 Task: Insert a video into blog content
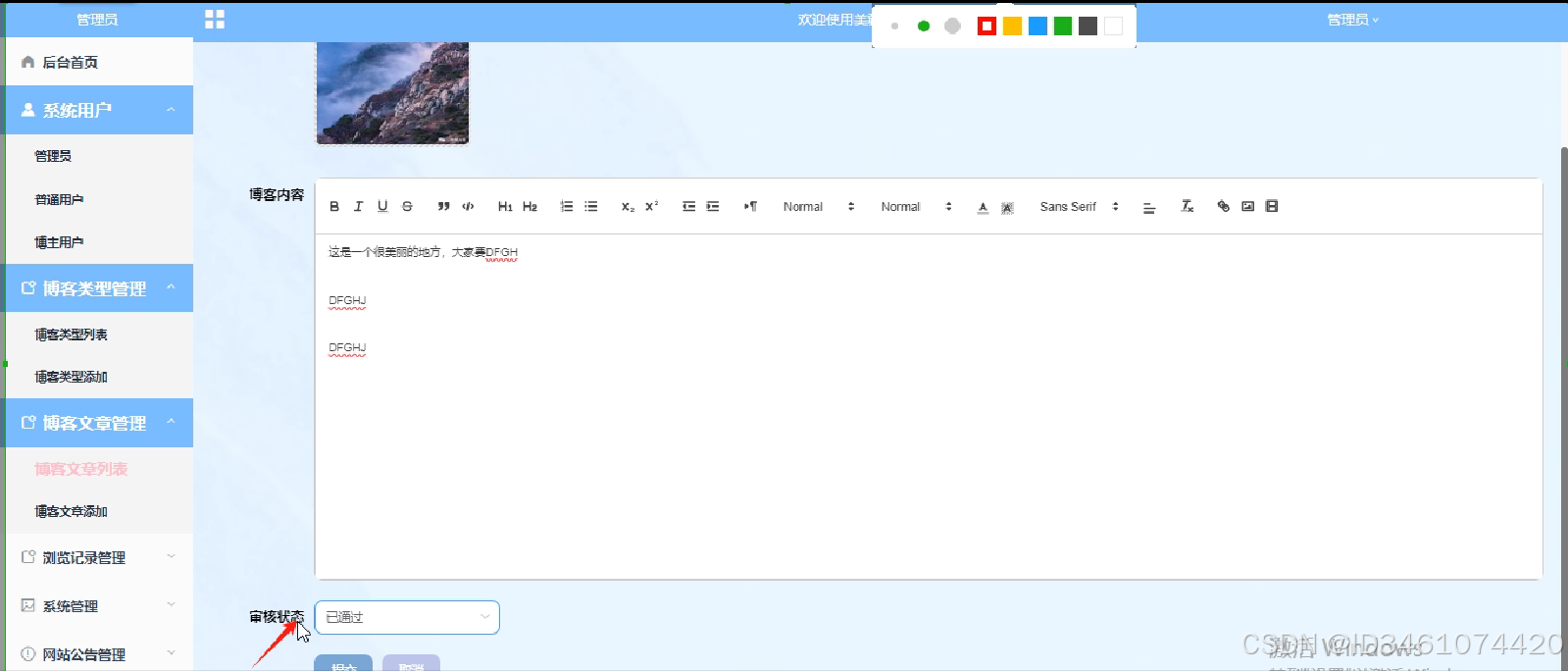[x=1272, y=206]
